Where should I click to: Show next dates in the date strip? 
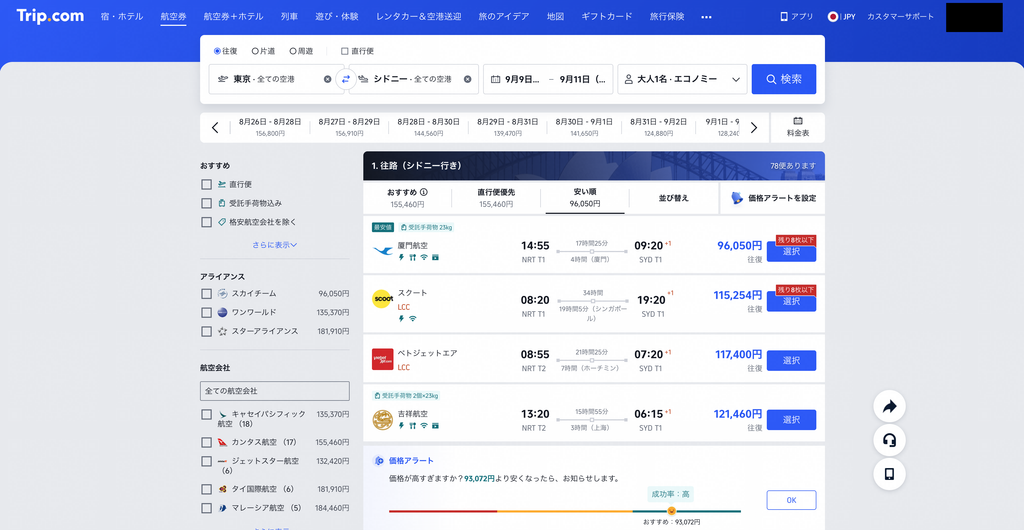click(754, 128)
